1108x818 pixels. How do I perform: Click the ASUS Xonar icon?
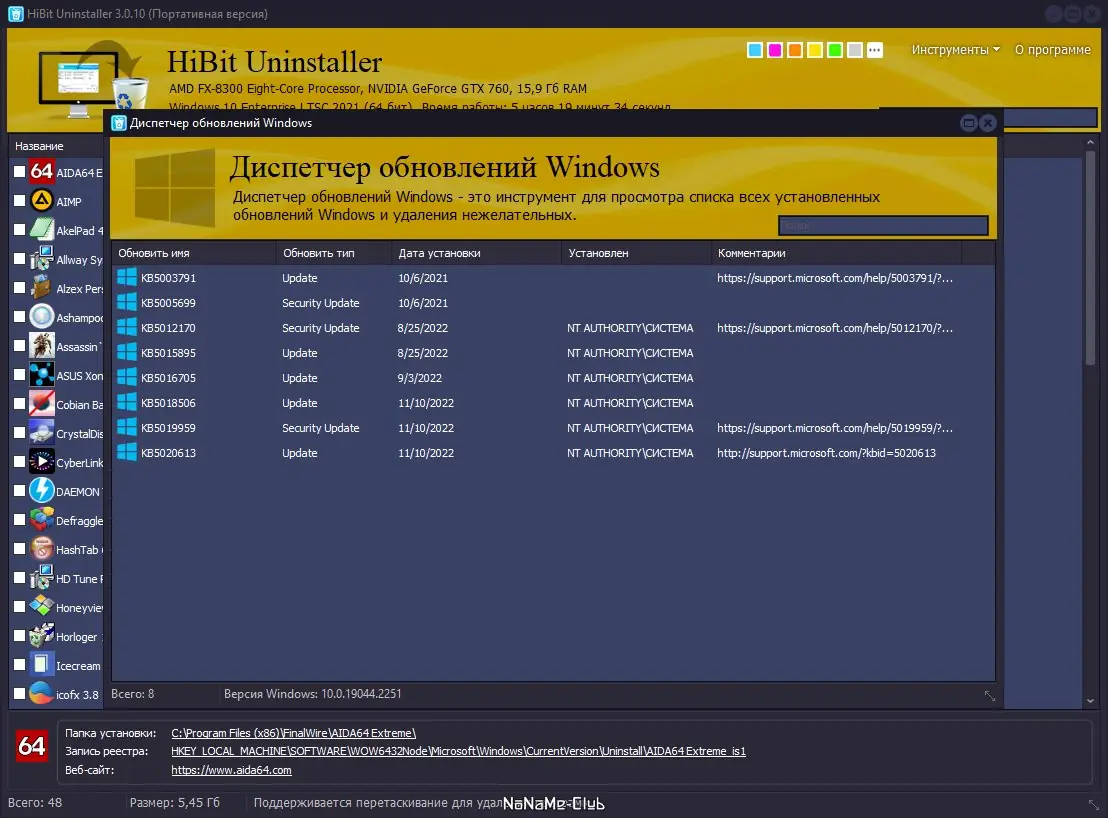[x=42, y=374]
